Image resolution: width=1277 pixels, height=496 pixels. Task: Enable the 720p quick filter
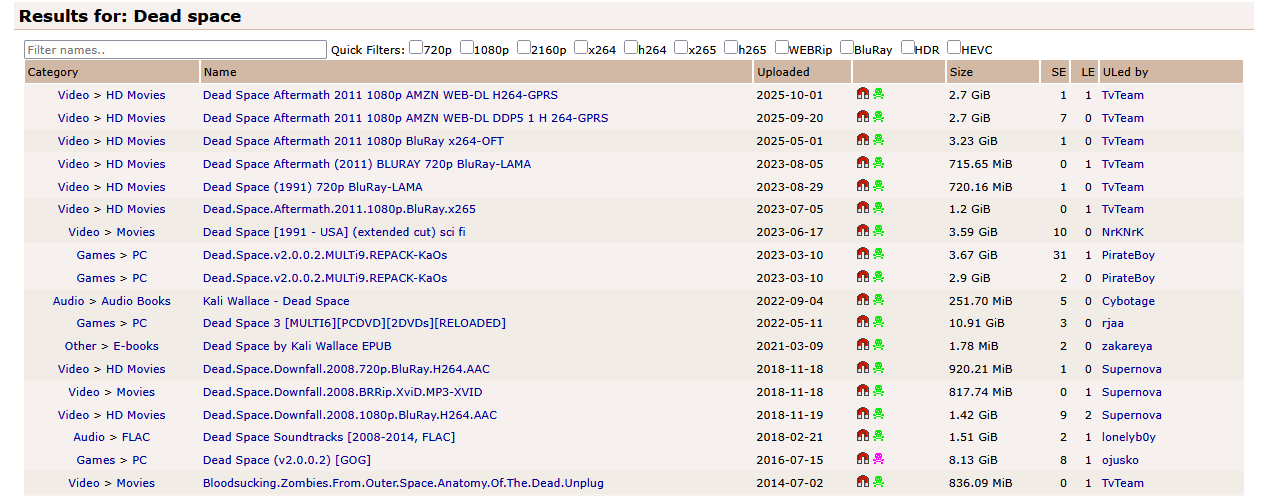(416, 47)
